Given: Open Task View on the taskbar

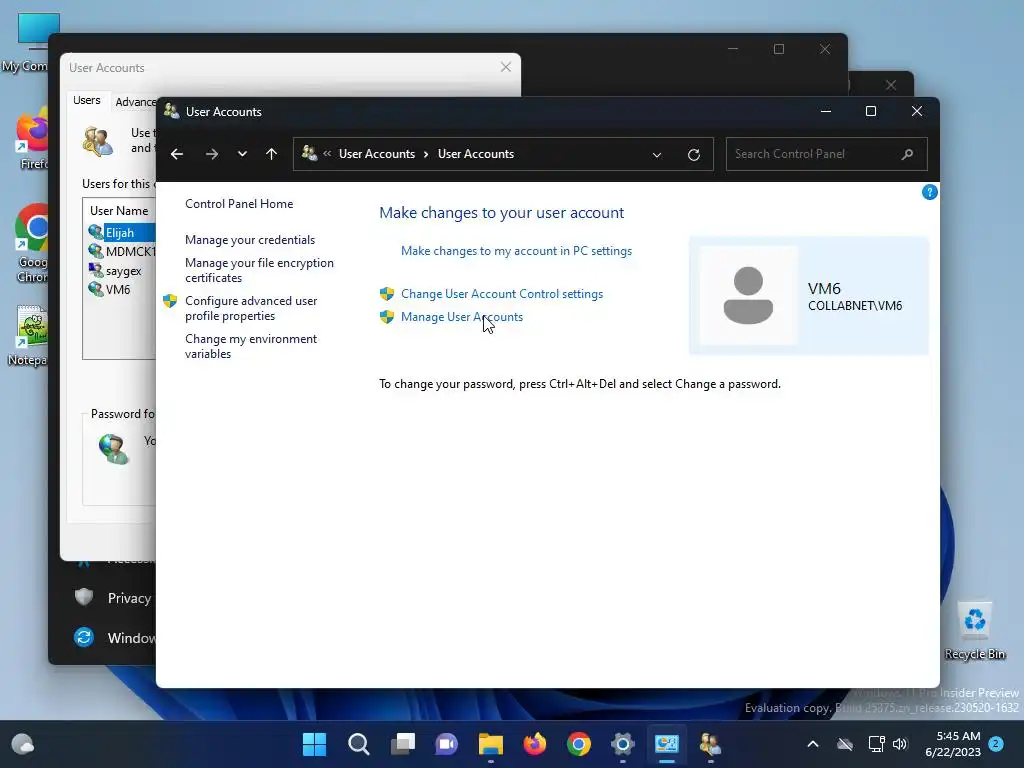Looking at the screenshot, I should pyautogui.click(x=403, y=744).
